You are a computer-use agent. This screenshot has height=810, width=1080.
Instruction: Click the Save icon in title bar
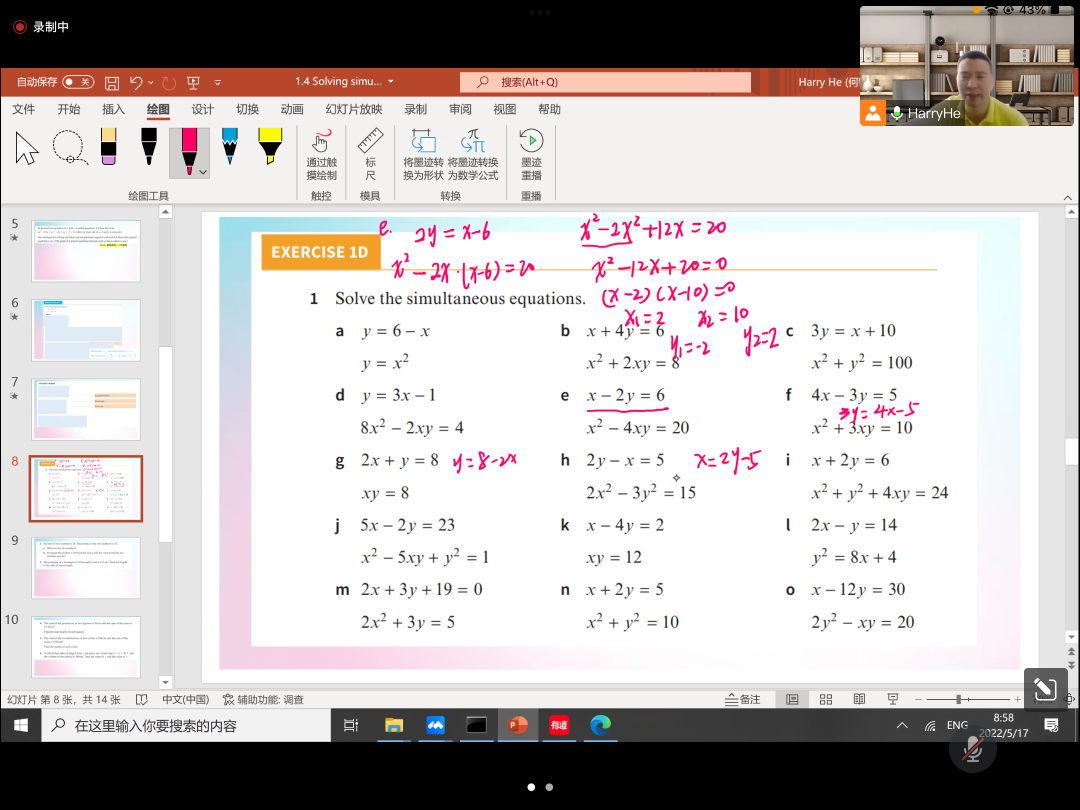pos(112,83)
